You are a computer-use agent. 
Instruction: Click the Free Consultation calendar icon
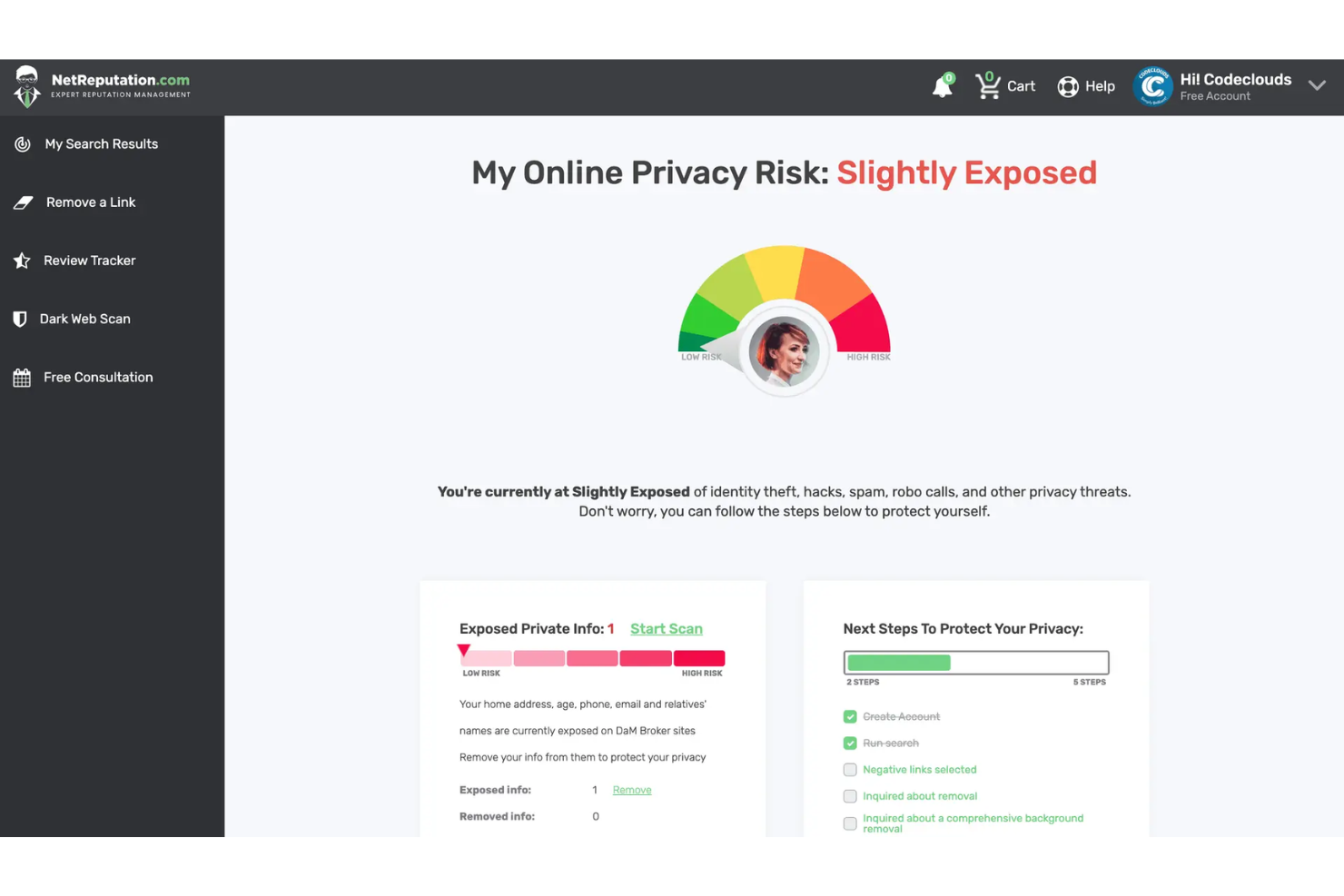23,377
